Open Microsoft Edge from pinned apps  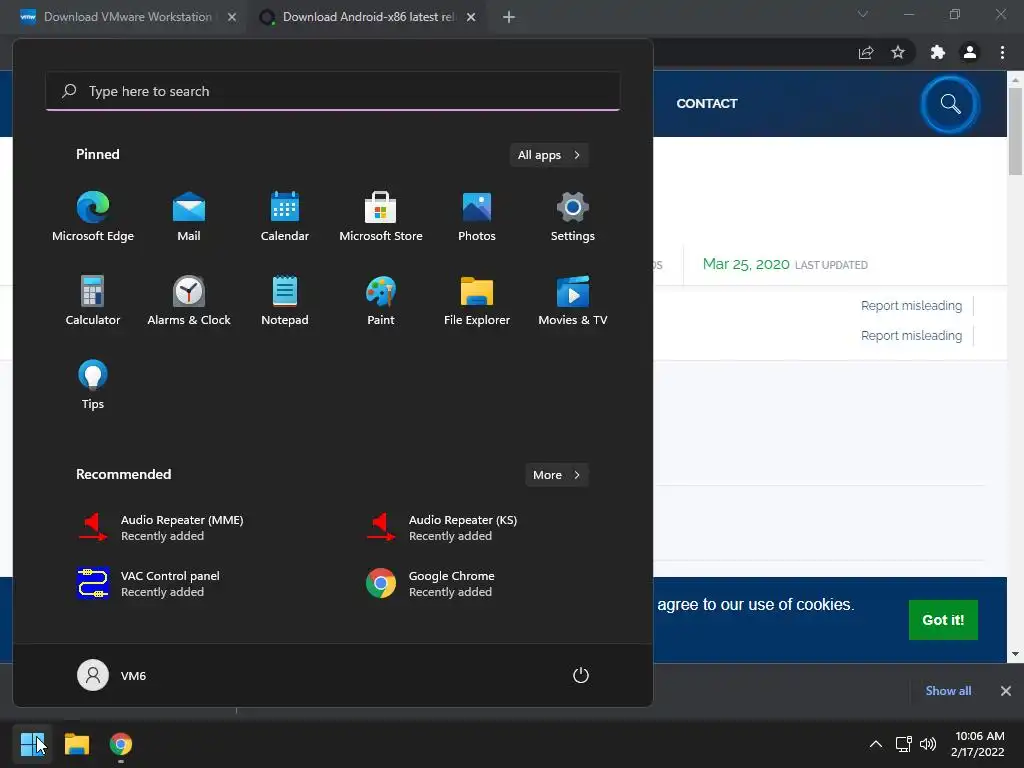tap(93, 217)
